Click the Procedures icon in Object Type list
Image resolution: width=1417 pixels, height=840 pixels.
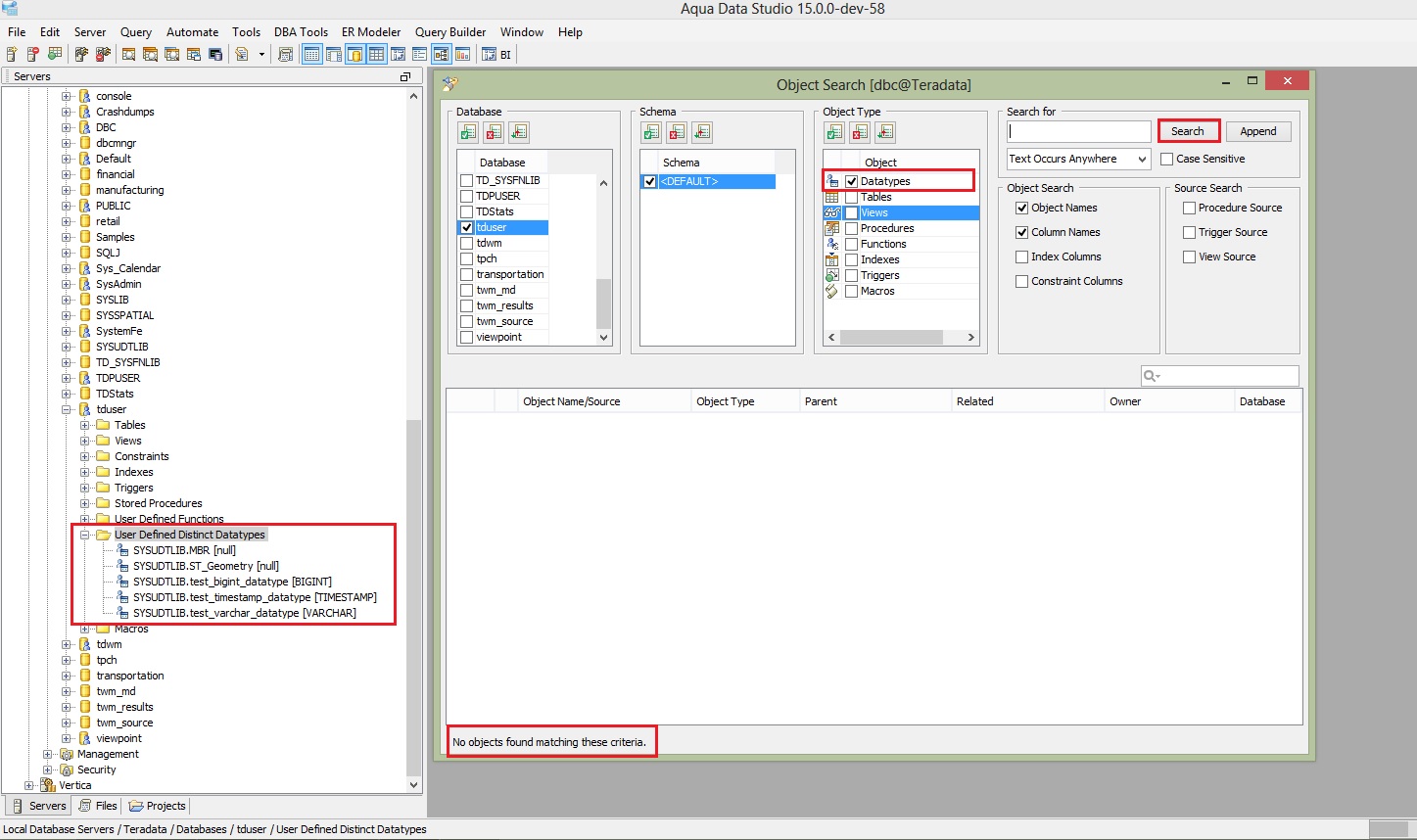(x=832, y=228)
